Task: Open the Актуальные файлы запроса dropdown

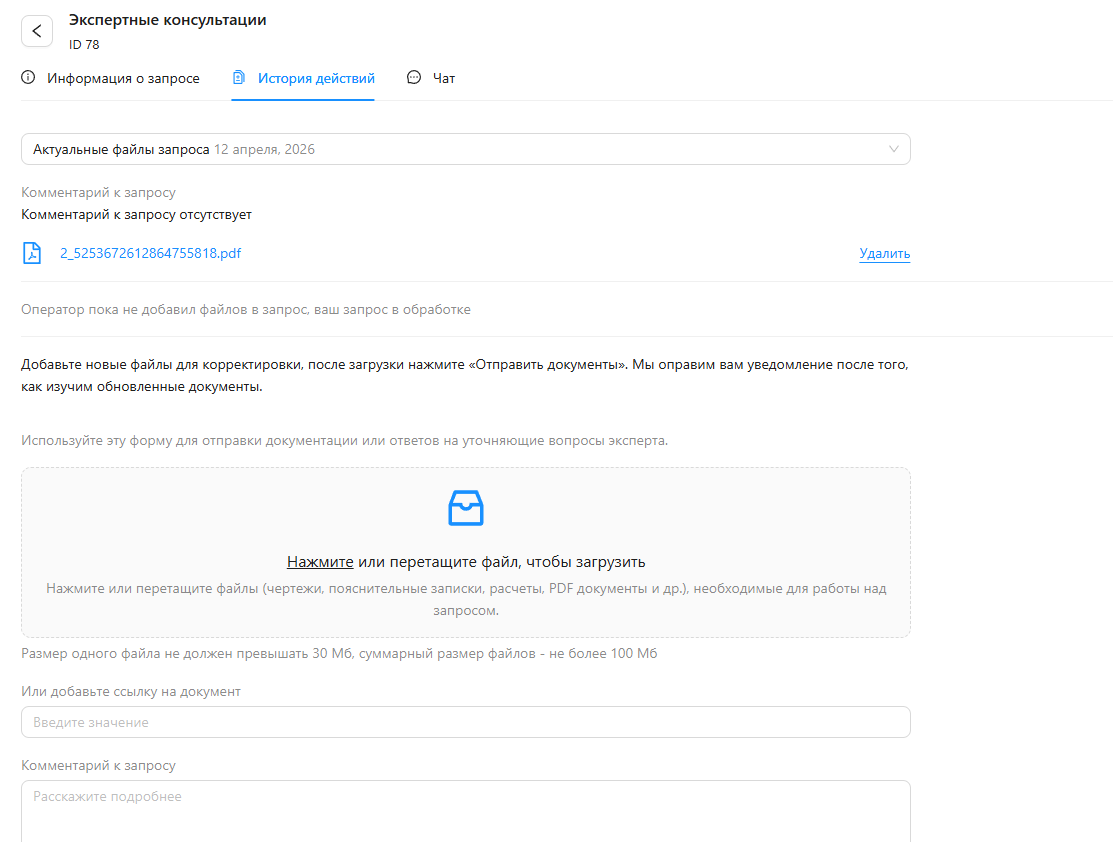Action: 121,149
